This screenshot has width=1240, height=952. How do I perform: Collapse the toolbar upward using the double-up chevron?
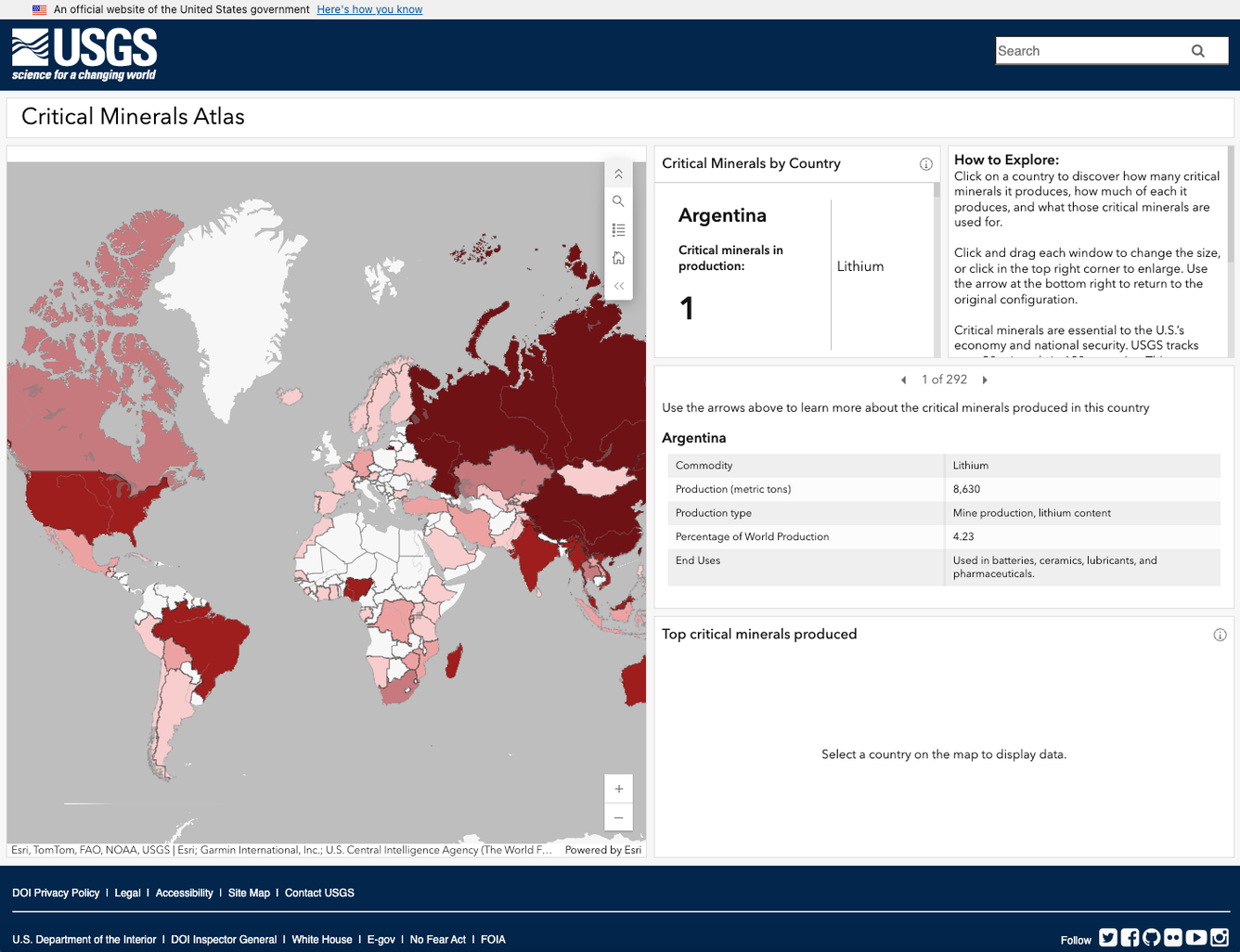click(x=618, y=173)
